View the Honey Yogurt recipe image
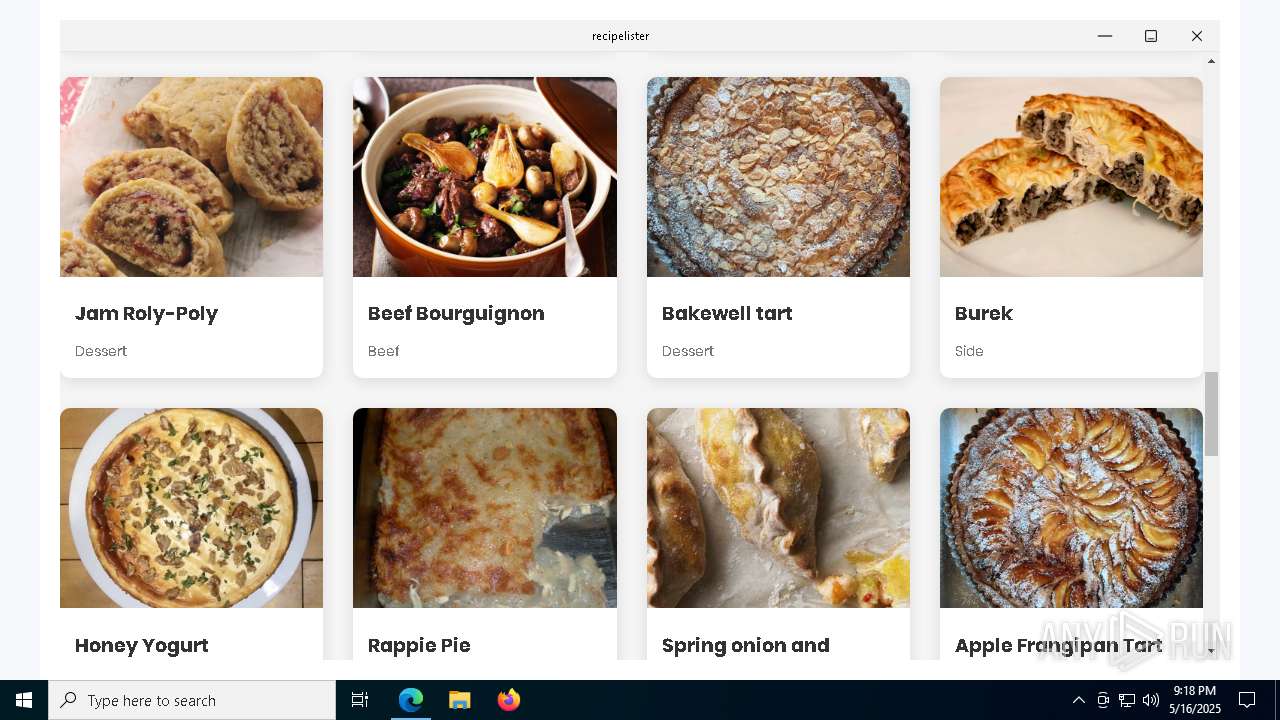The height and width of the screenshot is (720, 1280). pos(191,508)
